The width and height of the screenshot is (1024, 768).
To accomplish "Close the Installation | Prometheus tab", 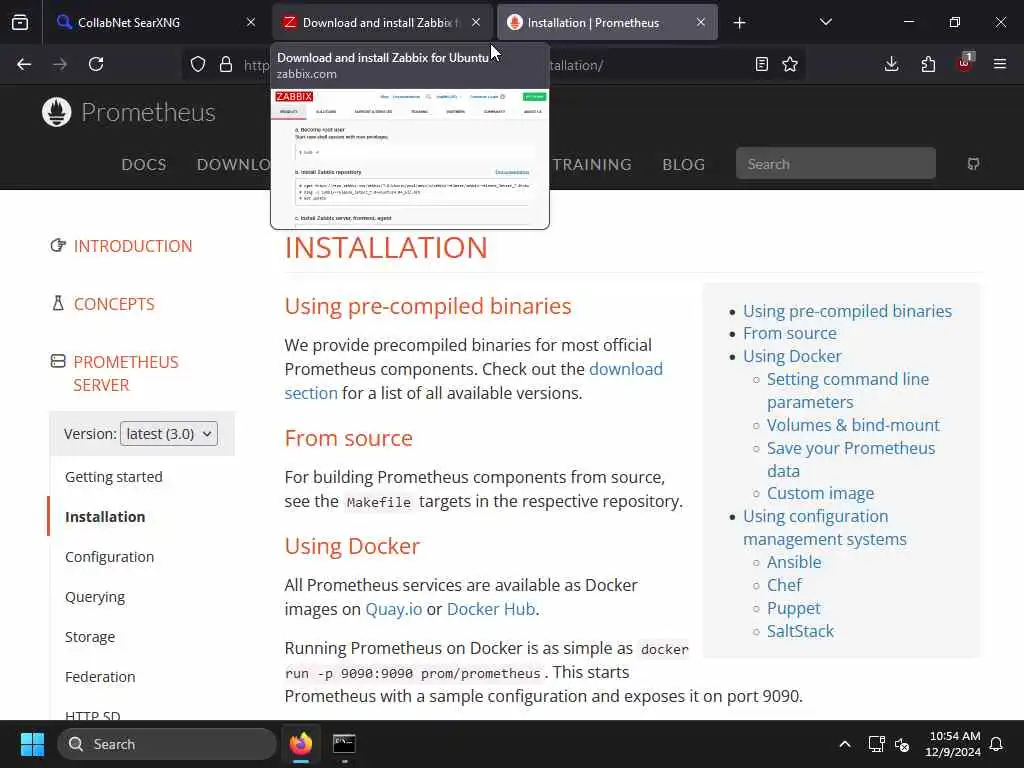I will pos(701,22).
